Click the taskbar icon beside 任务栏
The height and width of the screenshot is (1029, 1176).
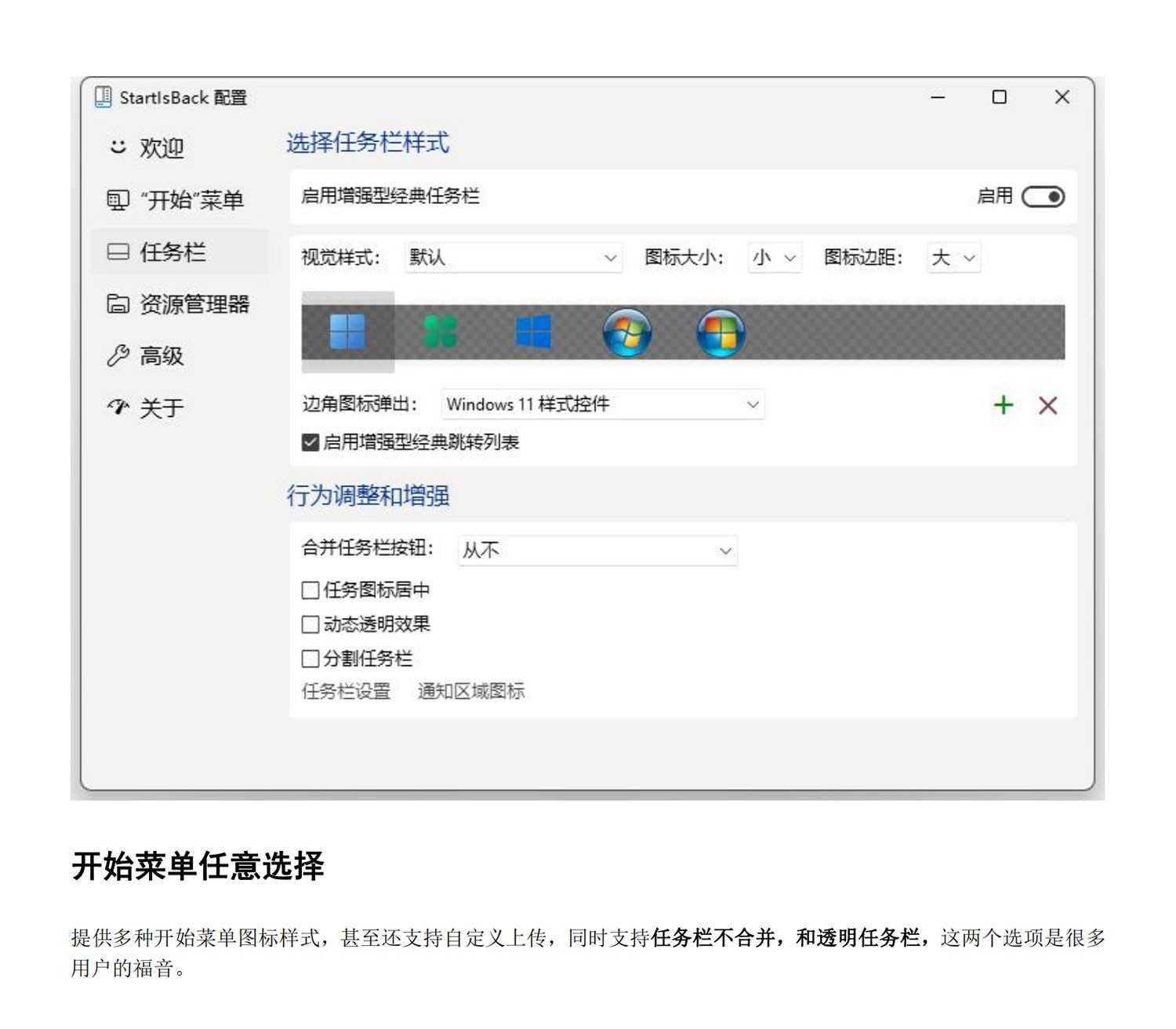pos(118,252)
